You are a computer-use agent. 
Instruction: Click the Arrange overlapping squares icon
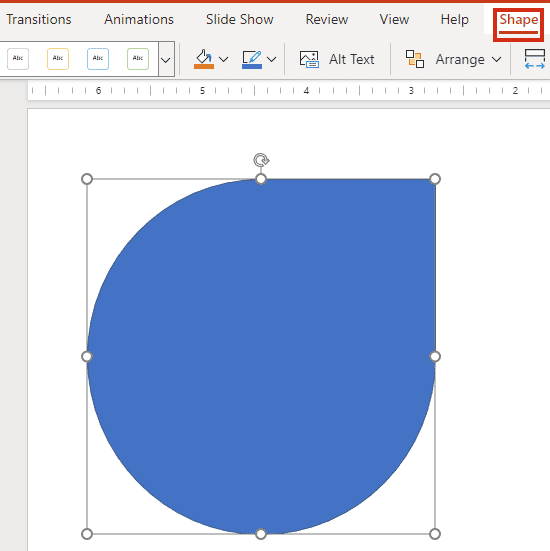click(415, 59)
